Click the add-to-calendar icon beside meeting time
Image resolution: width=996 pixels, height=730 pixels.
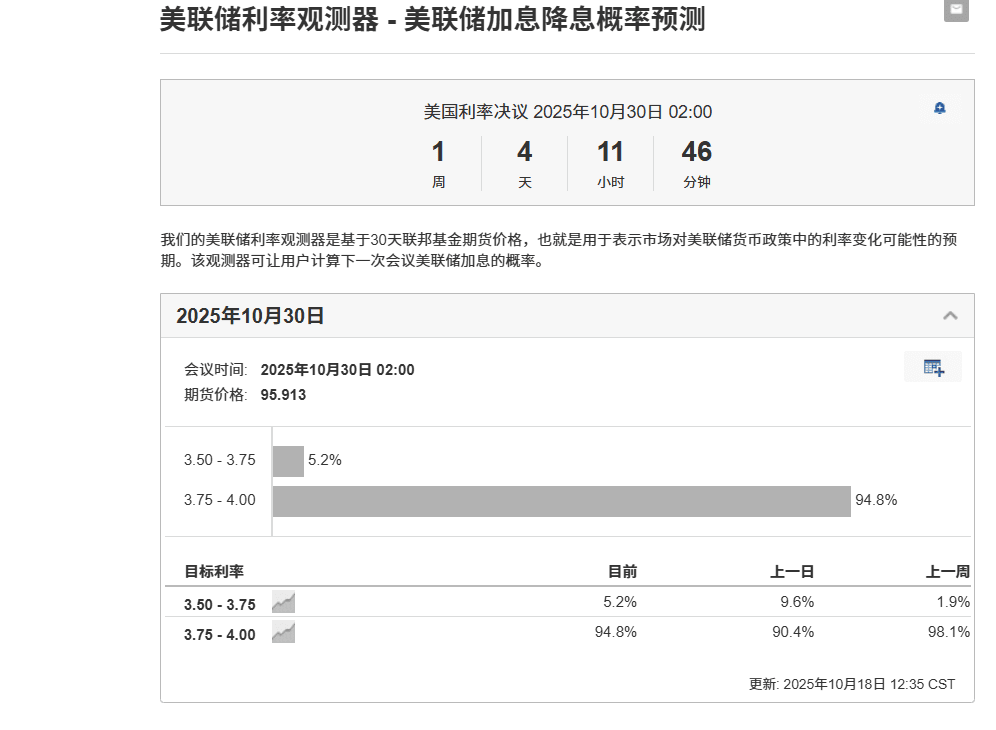(933, 367)
